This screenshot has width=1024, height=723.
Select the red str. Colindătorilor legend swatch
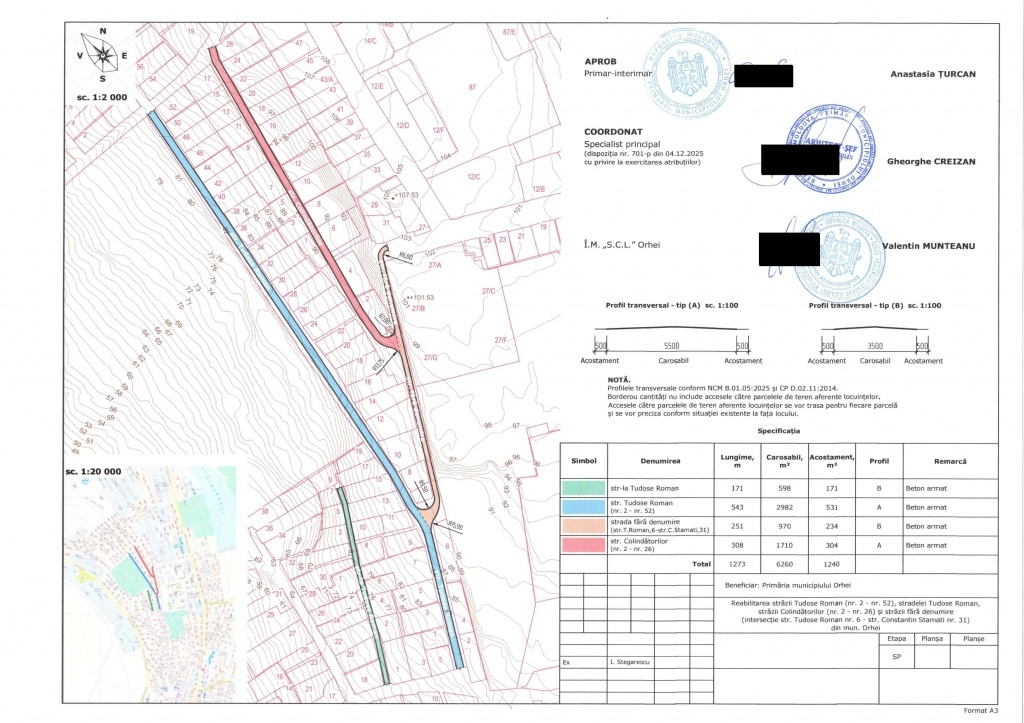582,546
